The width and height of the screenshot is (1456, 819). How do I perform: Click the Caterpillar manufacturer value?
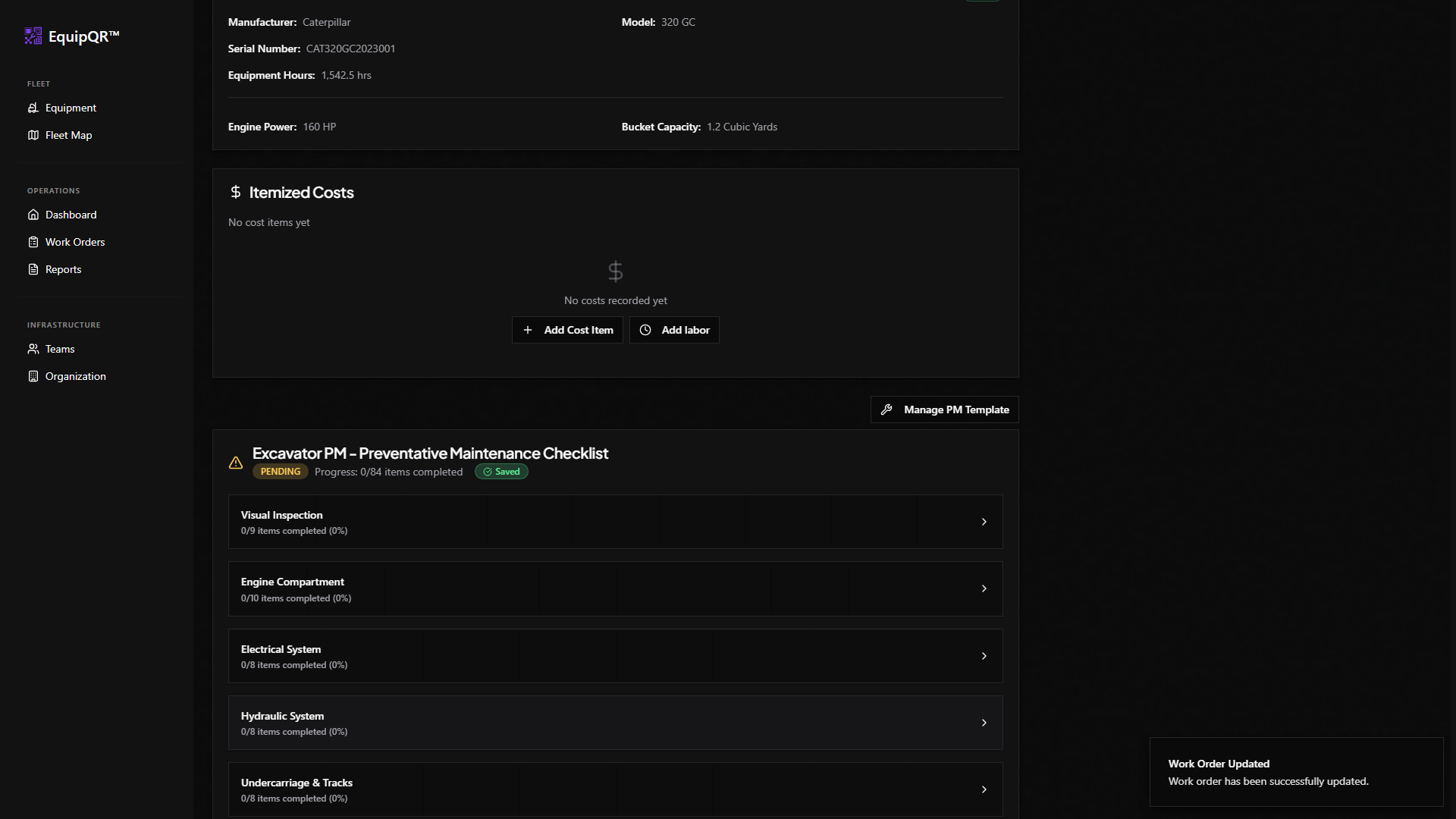[326, 22]
